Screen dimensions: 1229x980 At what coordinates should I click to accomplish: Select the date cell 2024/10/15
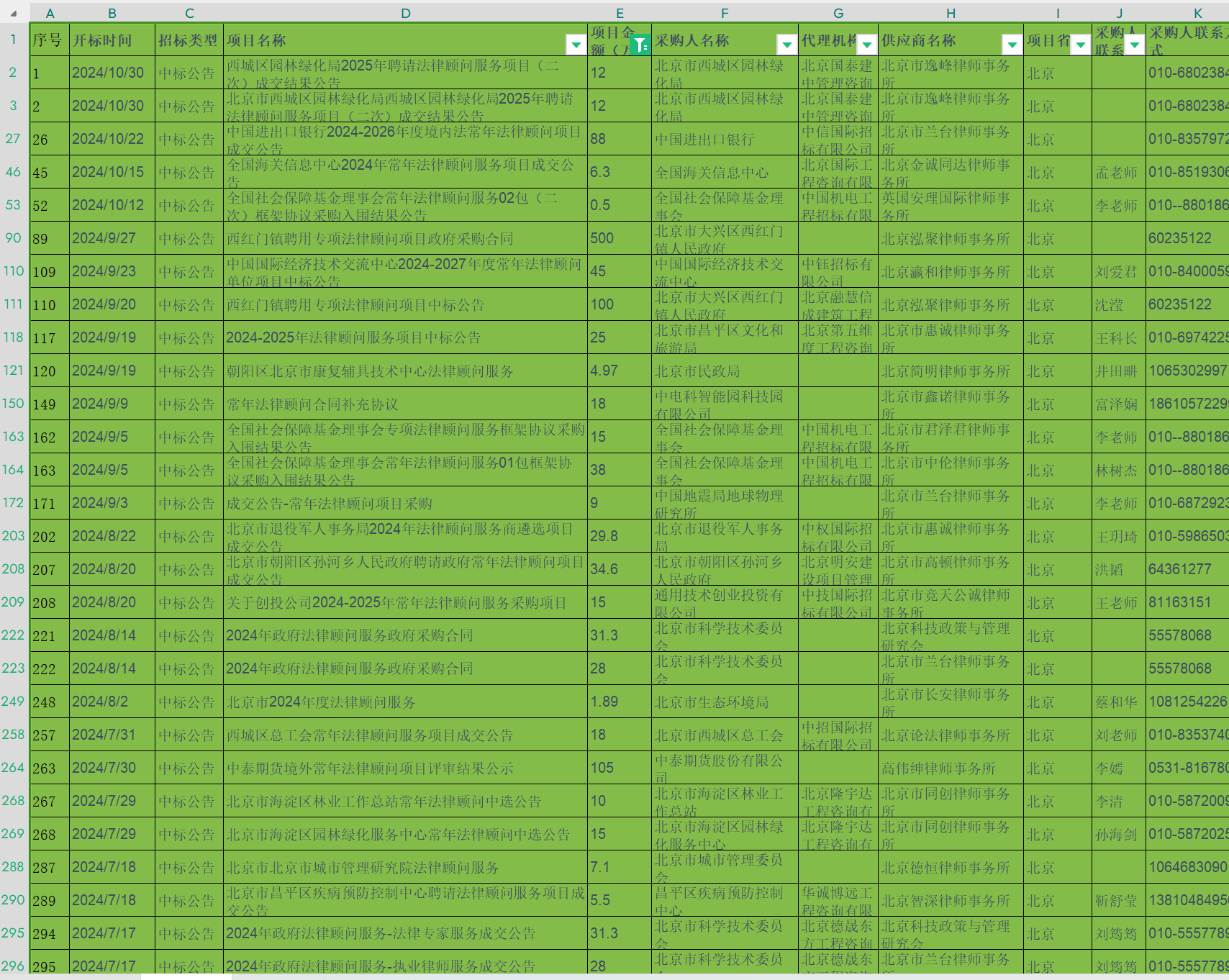pos(112,172)
